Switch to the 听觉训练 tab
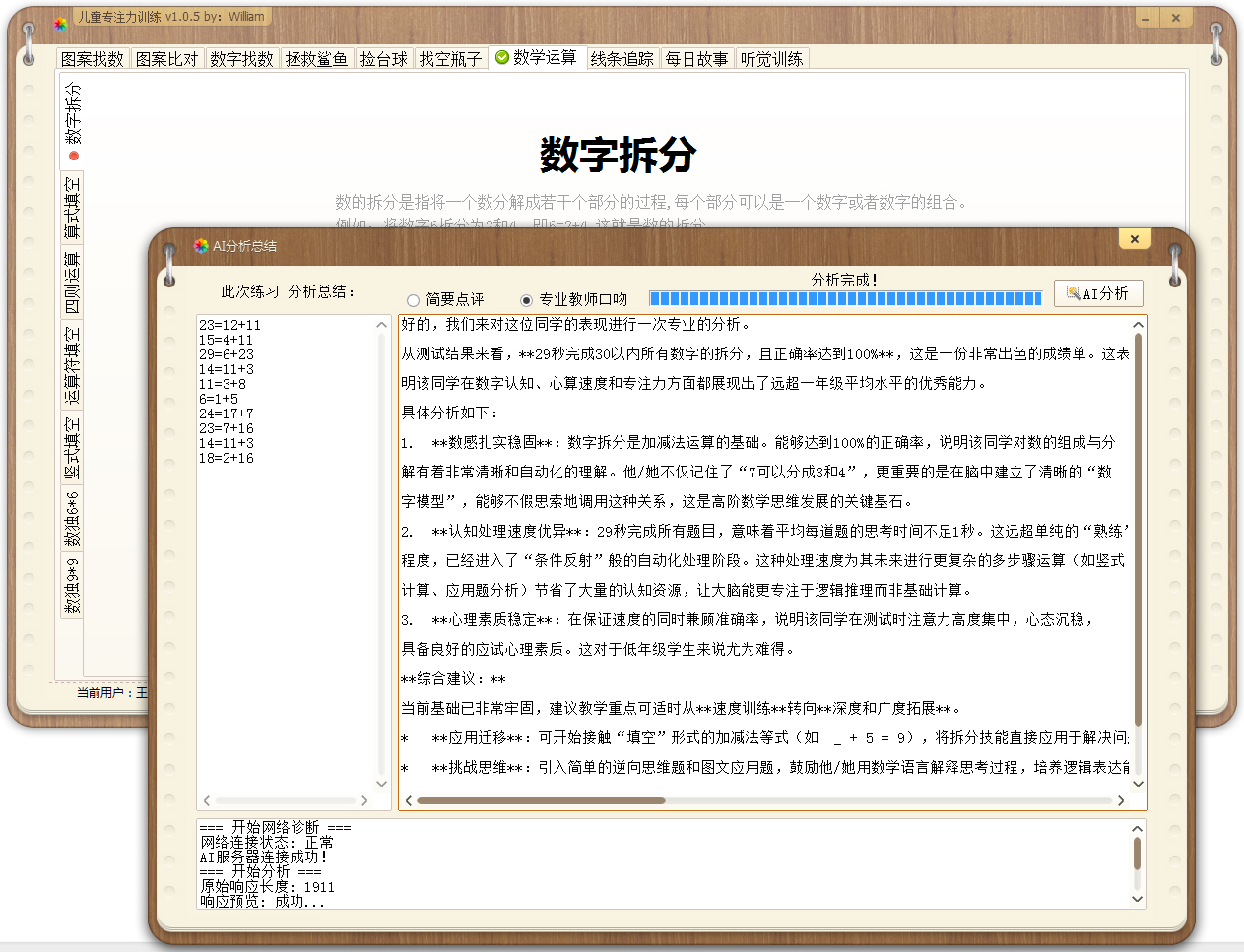 771,57
